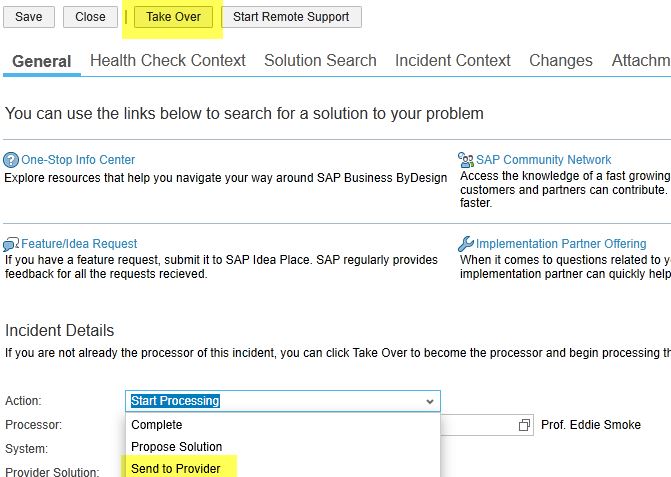Open the One-Stop Info Center link
This screenshot has height=477, width=671.
pyautogui.click(x=78, y=160)
